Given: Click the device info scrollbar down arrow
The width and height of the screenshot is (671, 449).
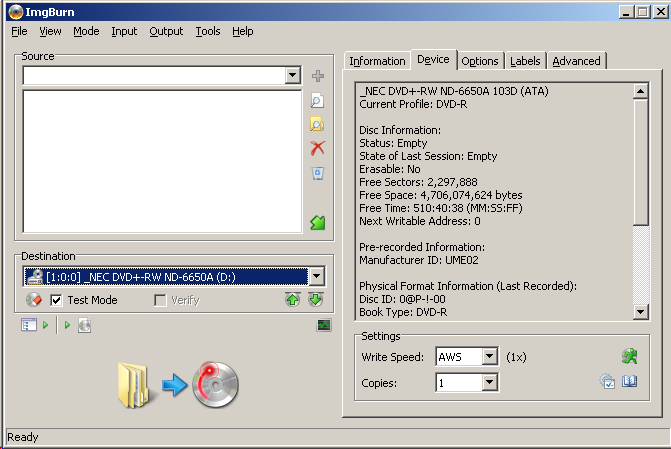Looking at the screenshot, I should [x=641, y=312].
